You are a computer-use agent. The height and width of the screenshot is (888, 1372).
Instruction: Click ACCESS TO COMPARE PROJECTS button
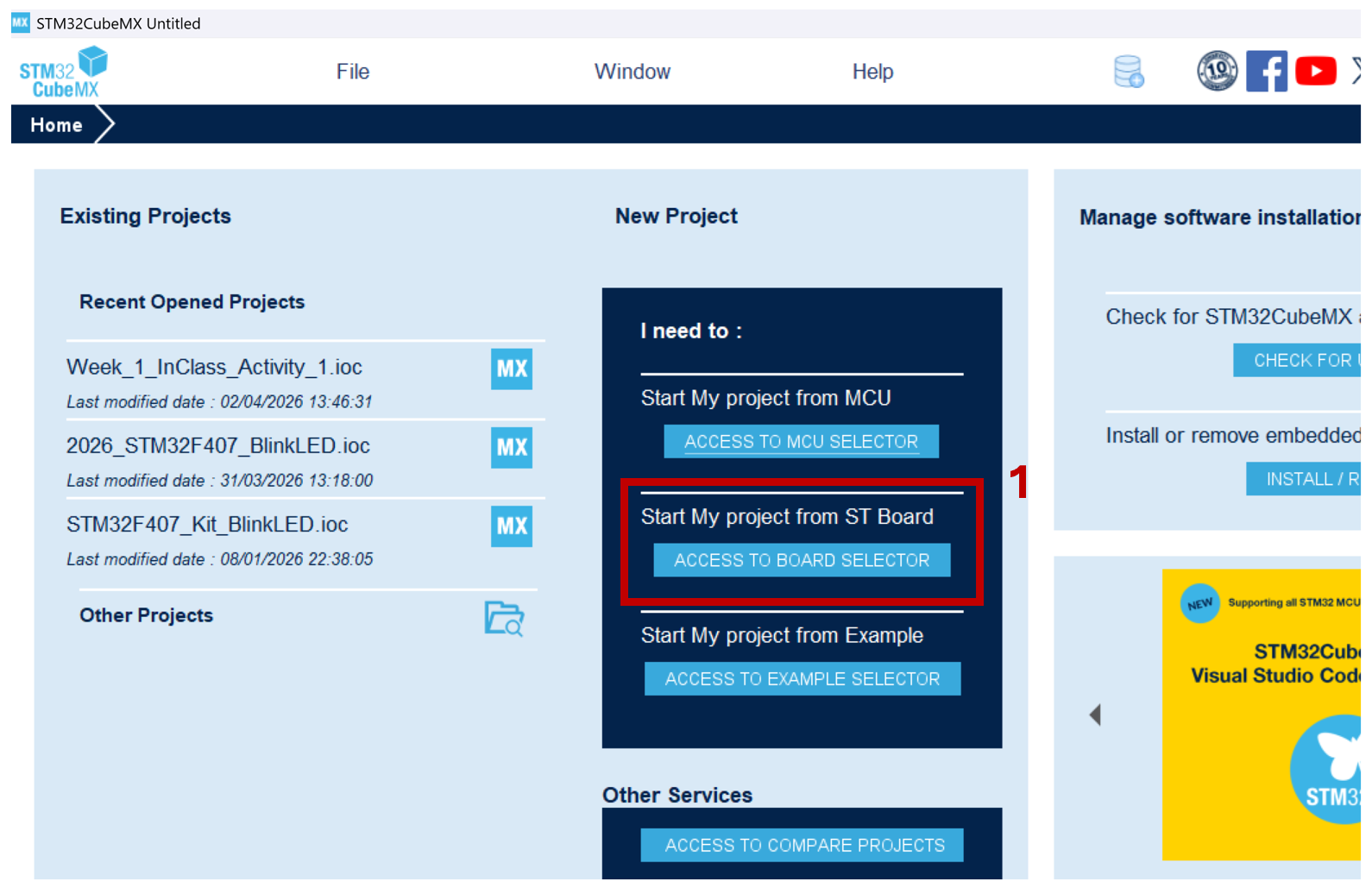pyautogui.click(x=802, y=846)
